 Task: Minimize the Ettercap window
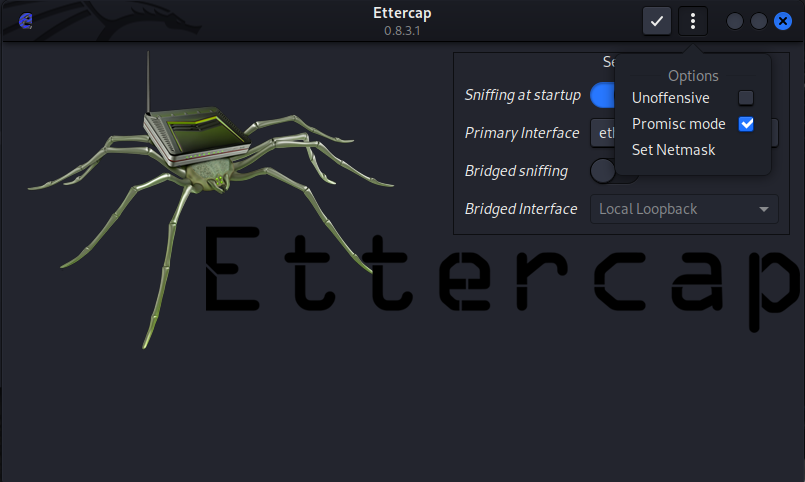[x=735, y=21]
